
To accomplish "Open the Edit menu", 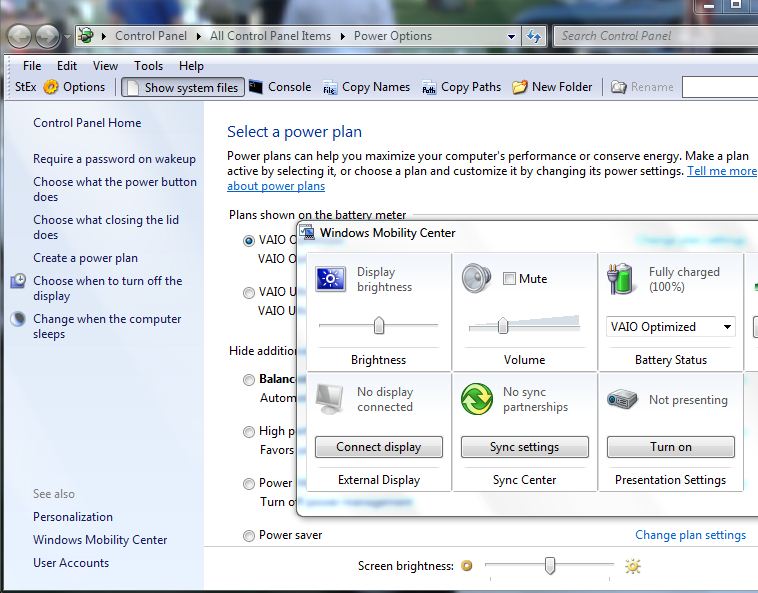I will (67, 66).
